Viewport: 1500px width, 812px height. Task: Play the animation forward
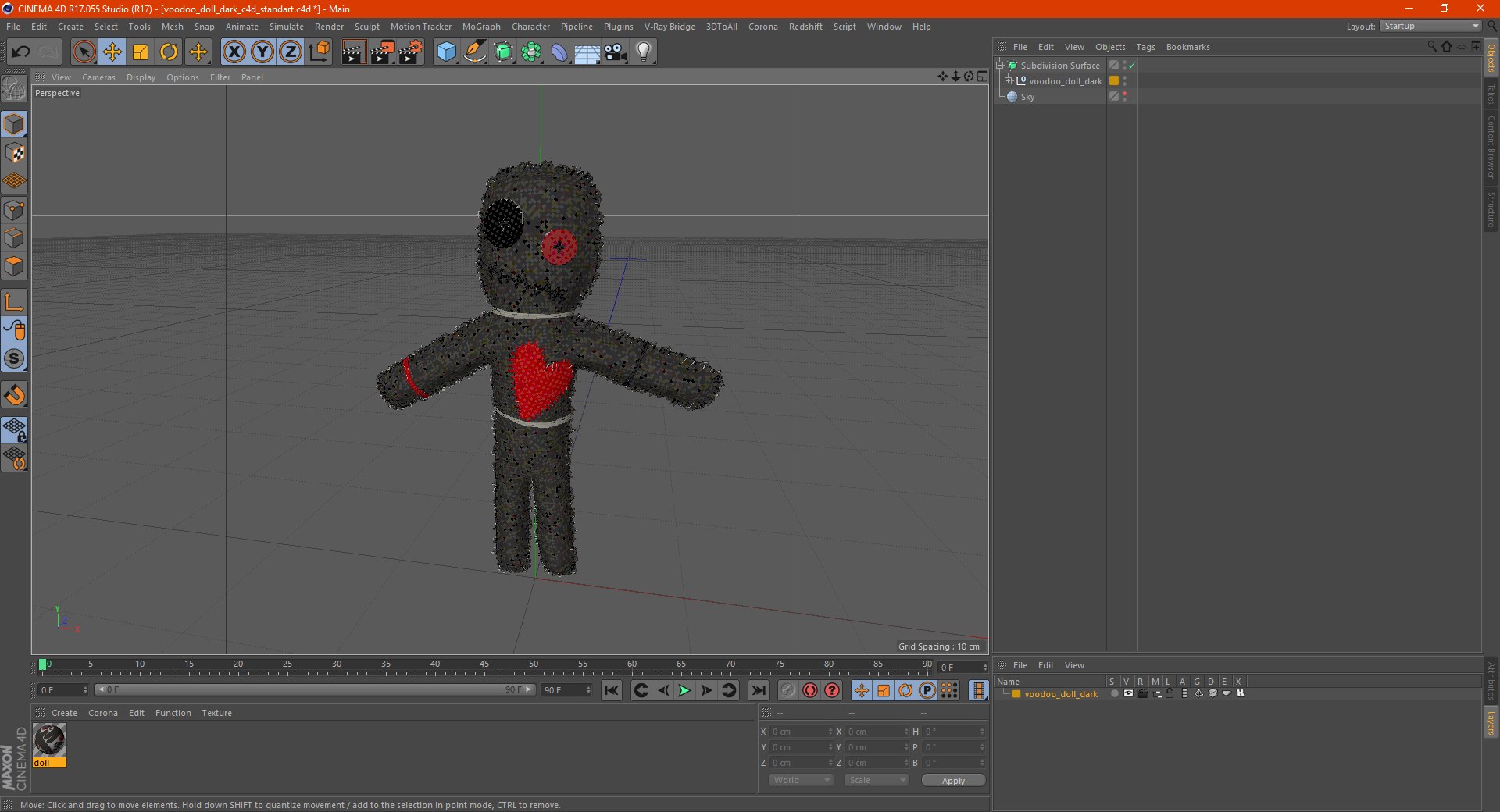pyautogui.click(x=684, y=690)
